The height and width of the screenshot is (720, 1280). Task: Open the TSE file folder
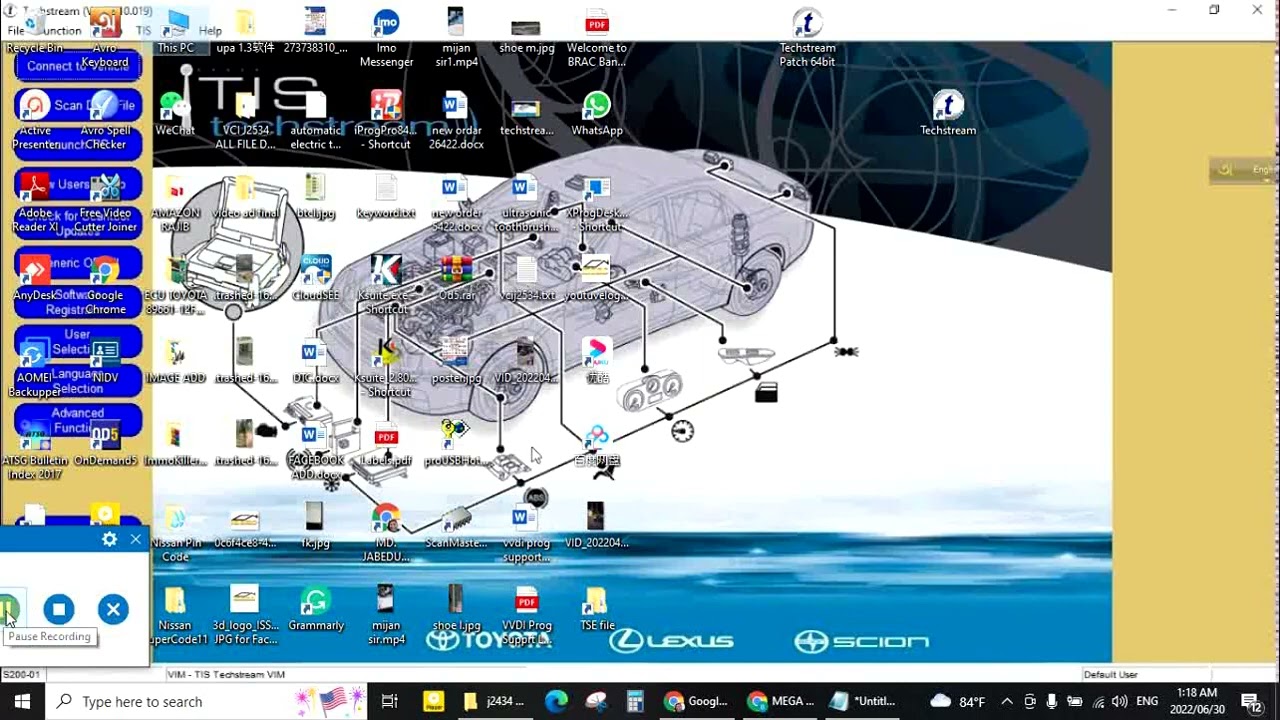597,608
